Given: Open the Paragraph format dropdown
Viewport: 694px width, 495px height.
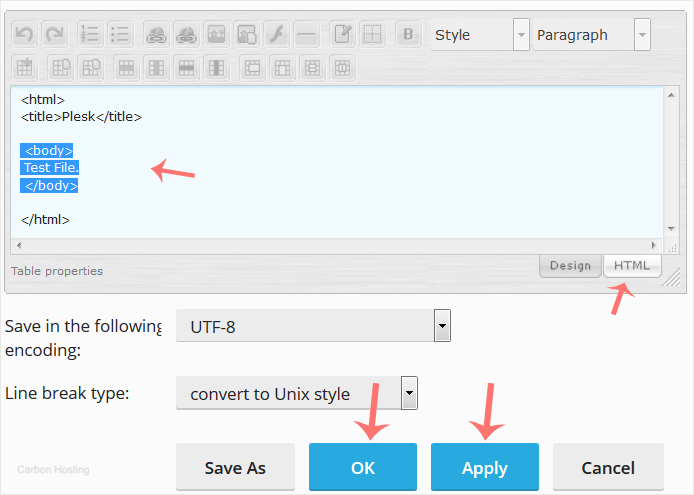Looking at the screenshot, I should [592, 35].
